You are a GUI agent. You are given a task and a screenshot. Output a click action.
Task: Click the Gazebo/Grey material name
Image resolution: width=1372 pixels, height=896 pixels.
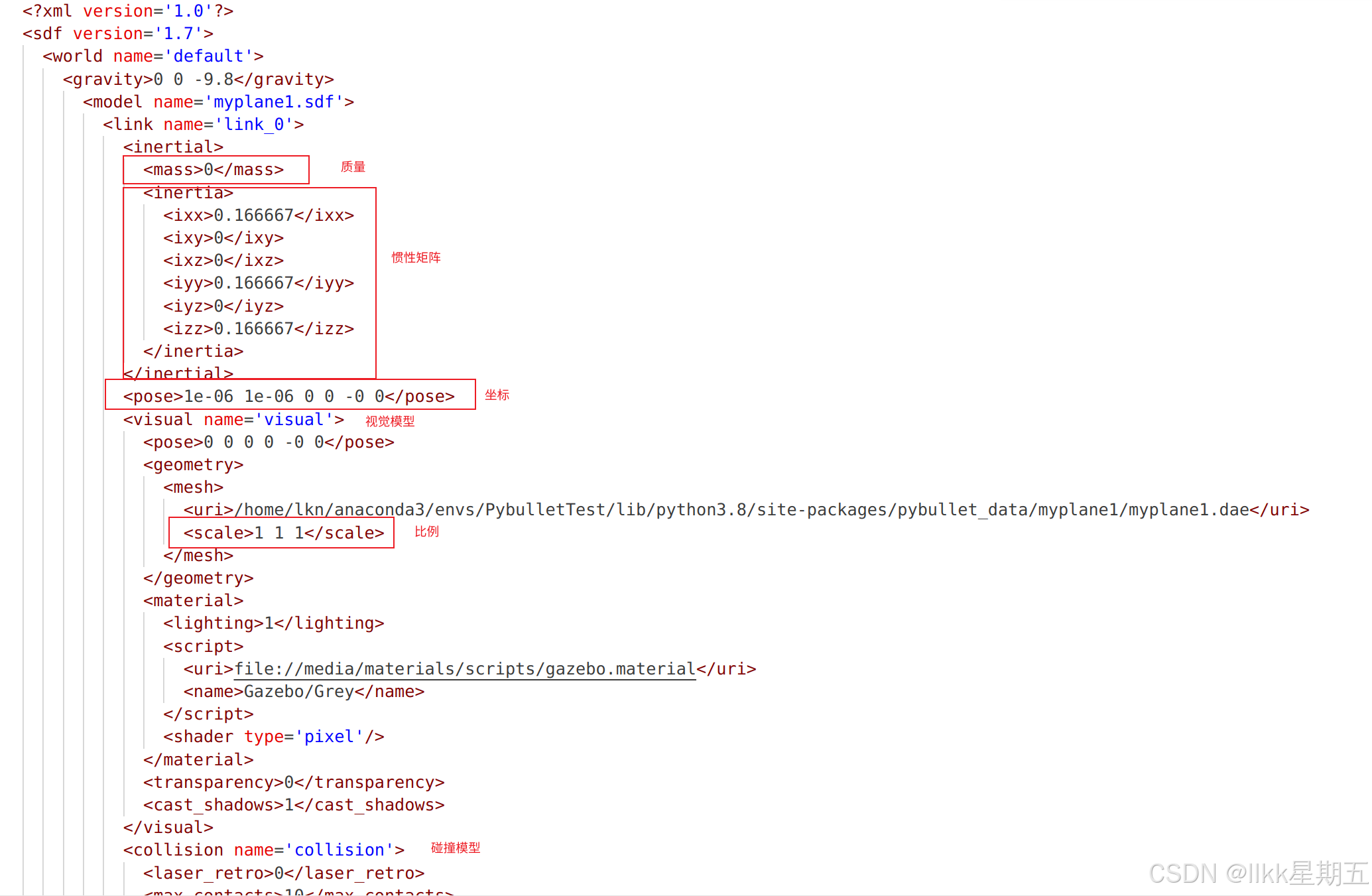click(298, 691)
